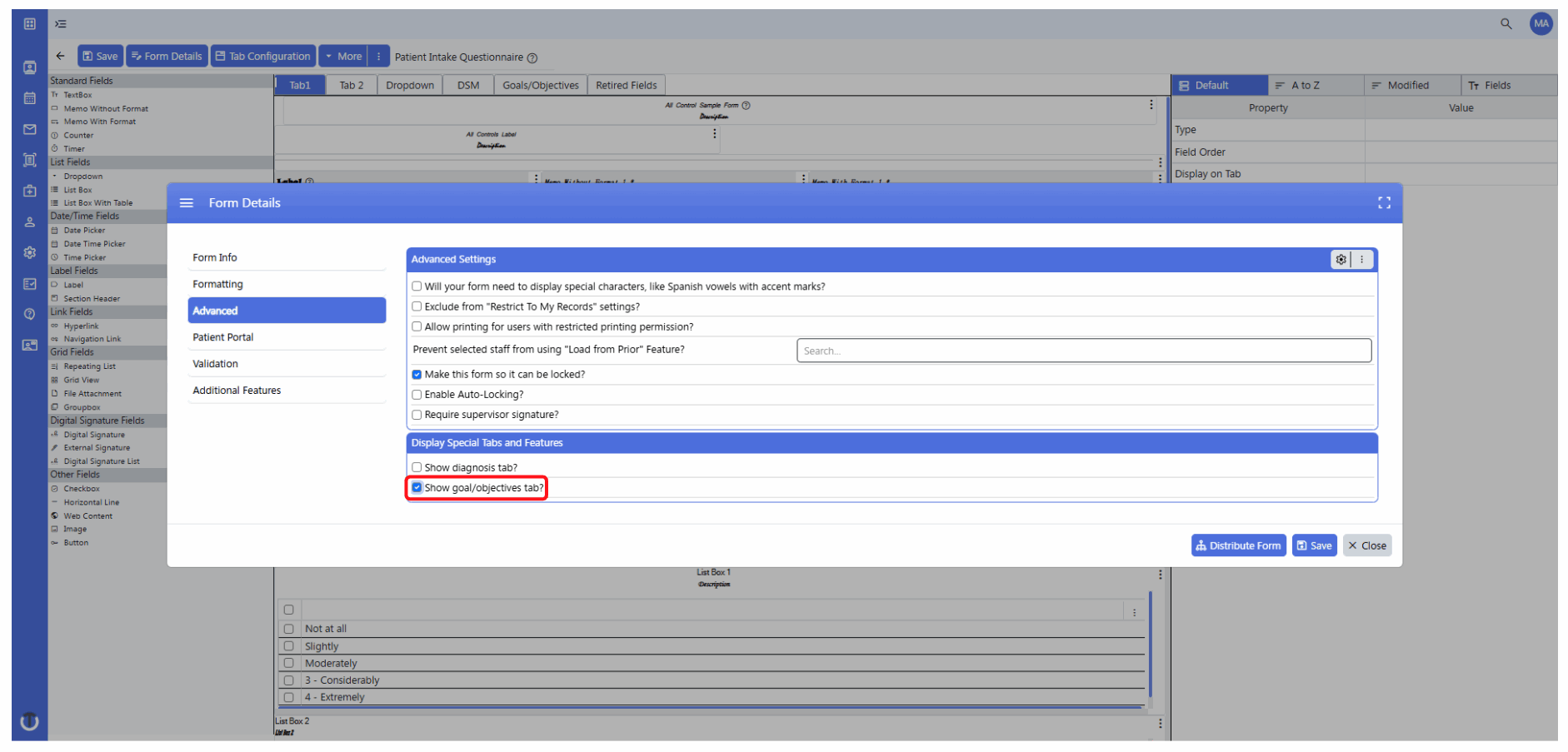The width and height of the screenshot is (1568, 752).
Task: Select the Horizontal Line field type
Action: click(92, 502)
